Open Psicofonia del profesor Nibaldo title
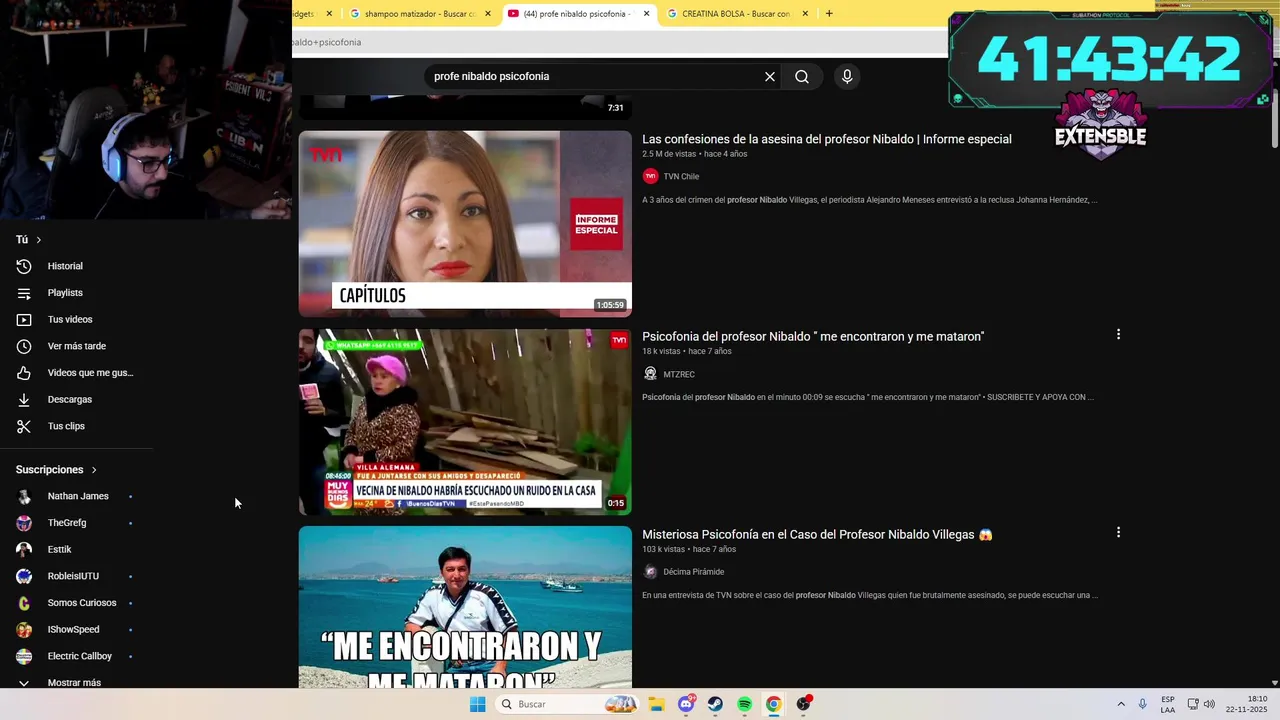1280x720 pixels. click(813, 337)
